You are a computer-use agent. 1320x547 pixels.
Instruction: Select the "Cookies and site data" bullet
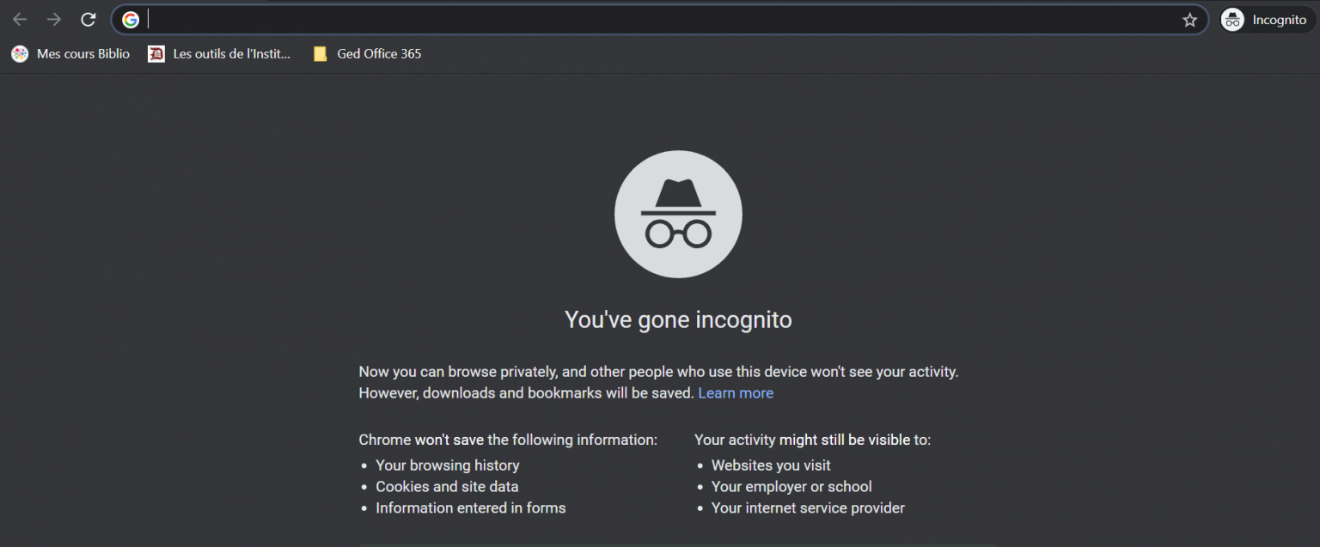point(447,487)
